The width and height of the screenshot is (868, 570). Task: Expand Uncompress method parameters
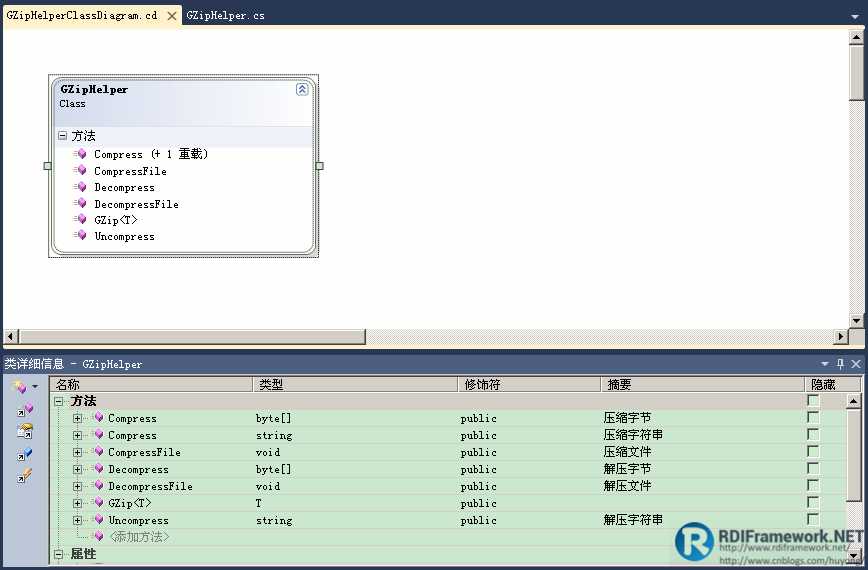(77, 520)
